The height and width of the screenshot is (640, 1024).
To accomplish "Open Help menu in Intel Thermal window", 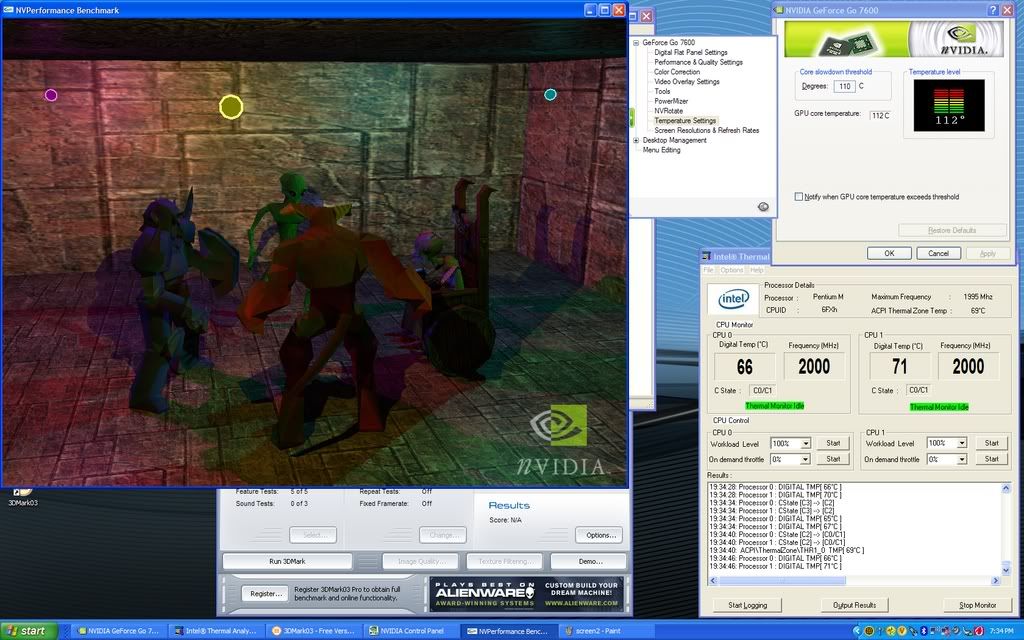I will click(x=756, y=270).
